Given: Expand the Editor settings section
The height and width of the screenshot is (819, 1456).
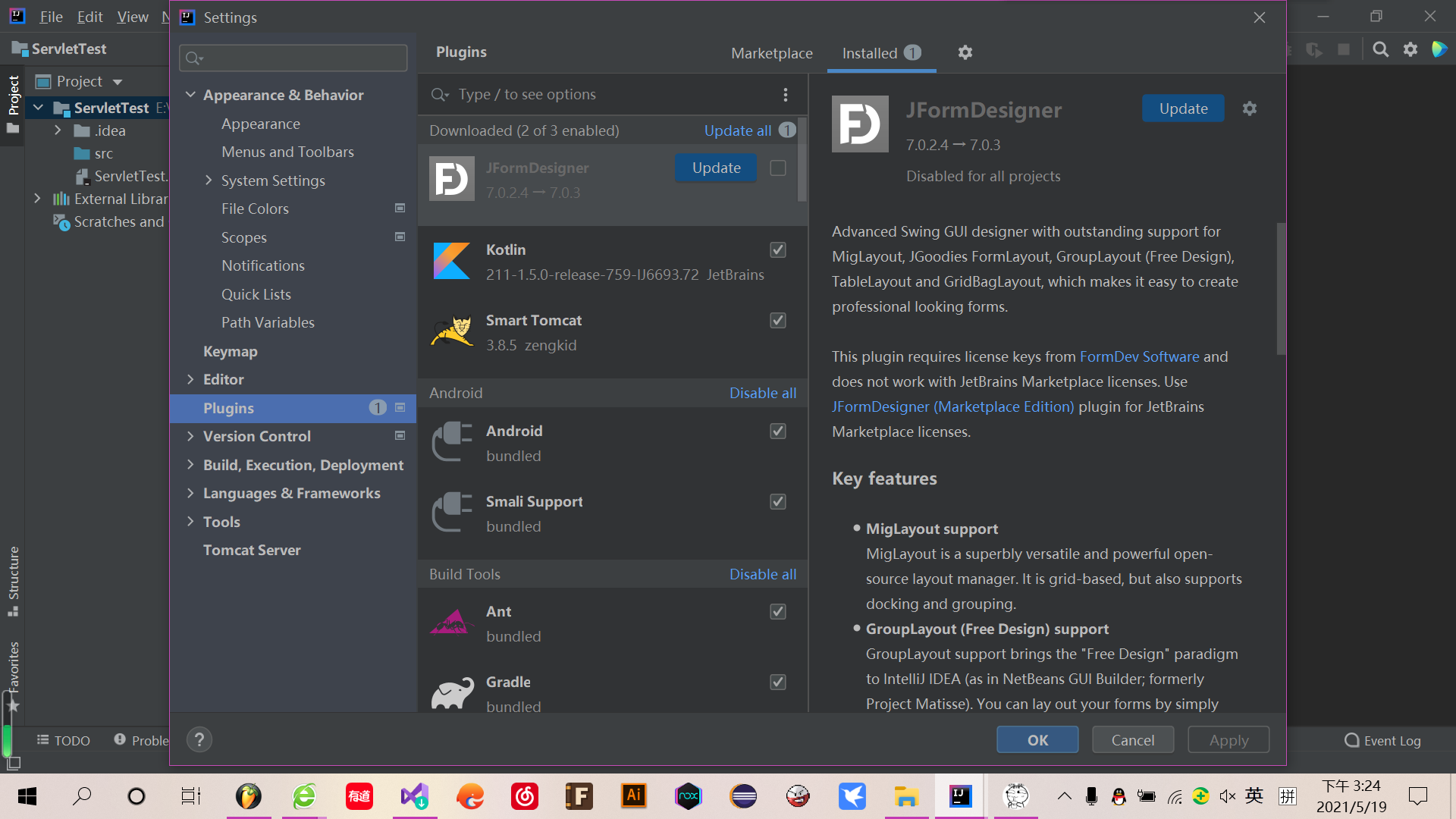Looking at the screenshot, I should pyautogui.click(x=190, y=379).
